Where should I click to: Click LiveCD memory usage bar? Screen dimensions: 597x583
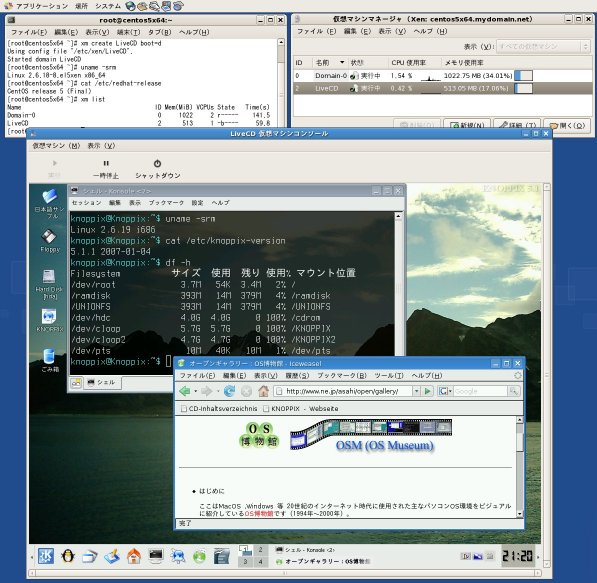pos(523,88)
